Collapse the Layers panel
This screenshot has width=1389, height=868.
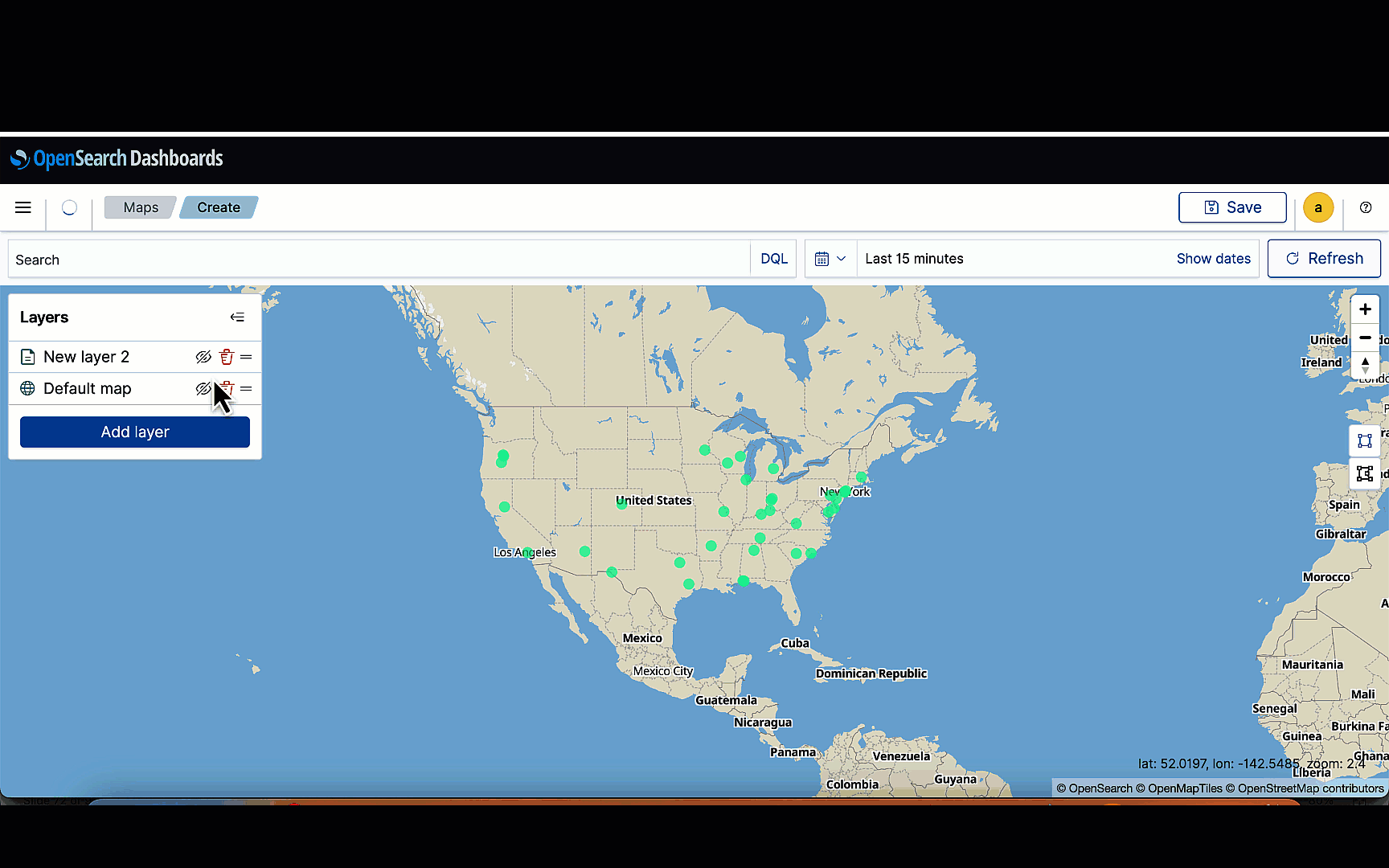click(237, 317)
